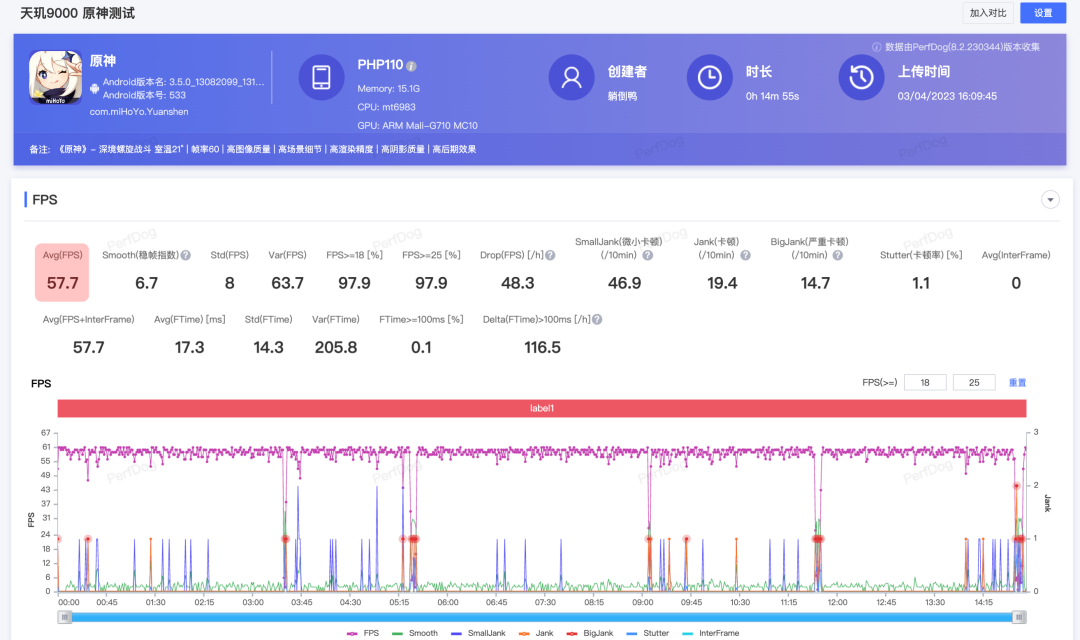The image size is (1080, 640).
Task: Toggle the FPS series in chart legend
Action: point(362,633)
